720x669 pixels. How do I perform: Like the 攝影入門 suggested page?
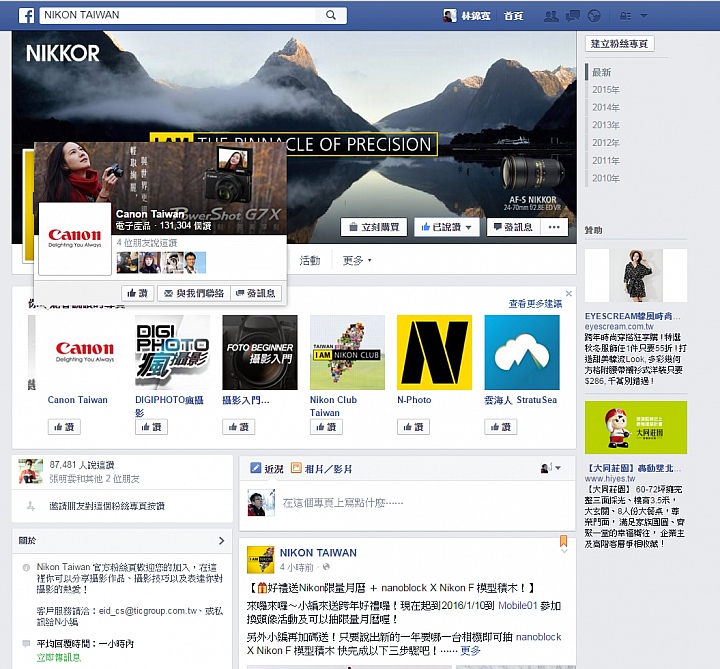tap(239, 427)
